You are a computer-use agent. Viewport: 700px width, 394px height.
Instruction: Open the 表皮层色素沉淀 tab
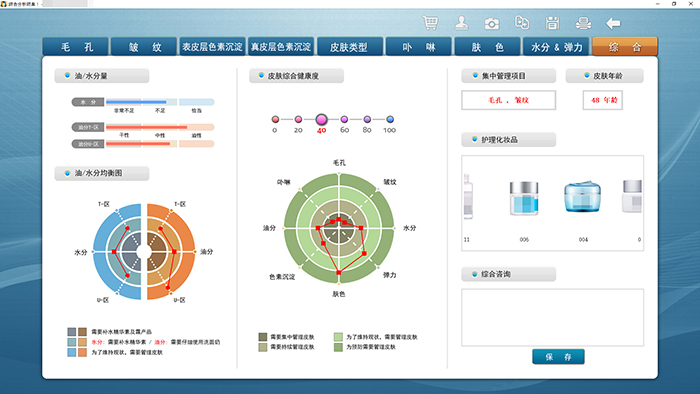click(x=212, y=47)
